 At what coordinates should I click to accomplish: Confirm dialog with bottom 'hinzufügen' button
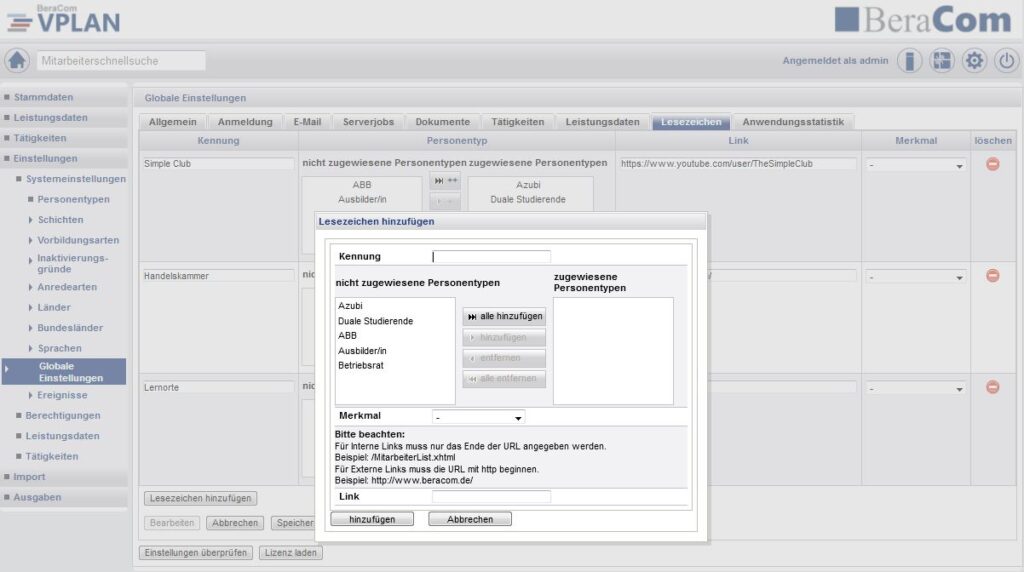372,519
